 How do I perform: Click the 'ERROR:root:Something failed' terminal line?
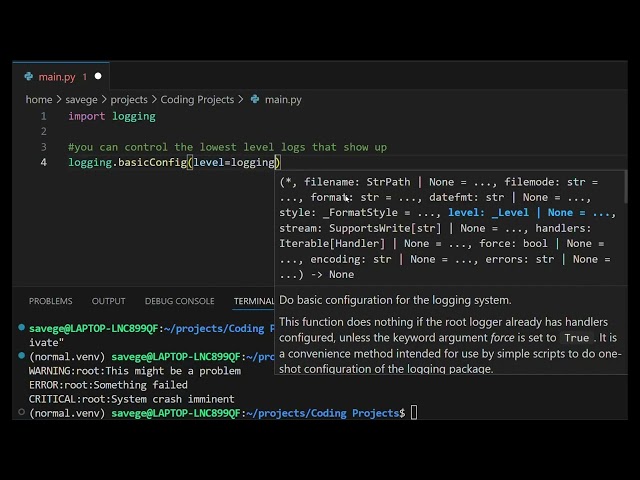point(108,385)
